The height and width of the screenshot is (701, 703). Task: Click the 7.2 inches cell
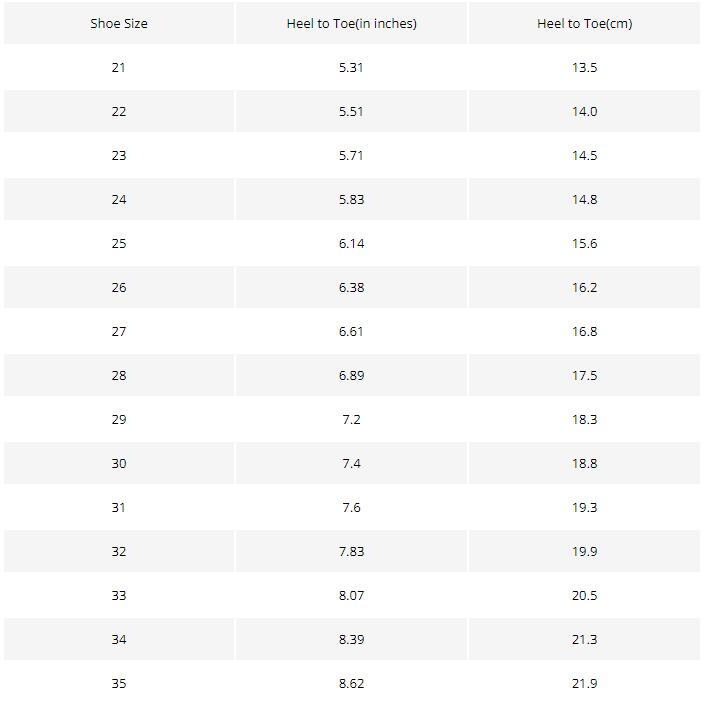pos(351,419)
